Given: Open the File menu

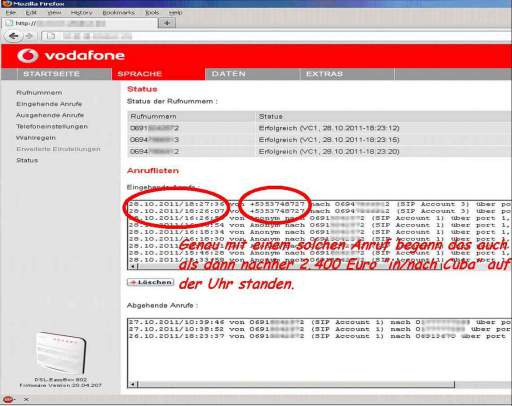Looking at the screenshot, I should coord(11,12).
